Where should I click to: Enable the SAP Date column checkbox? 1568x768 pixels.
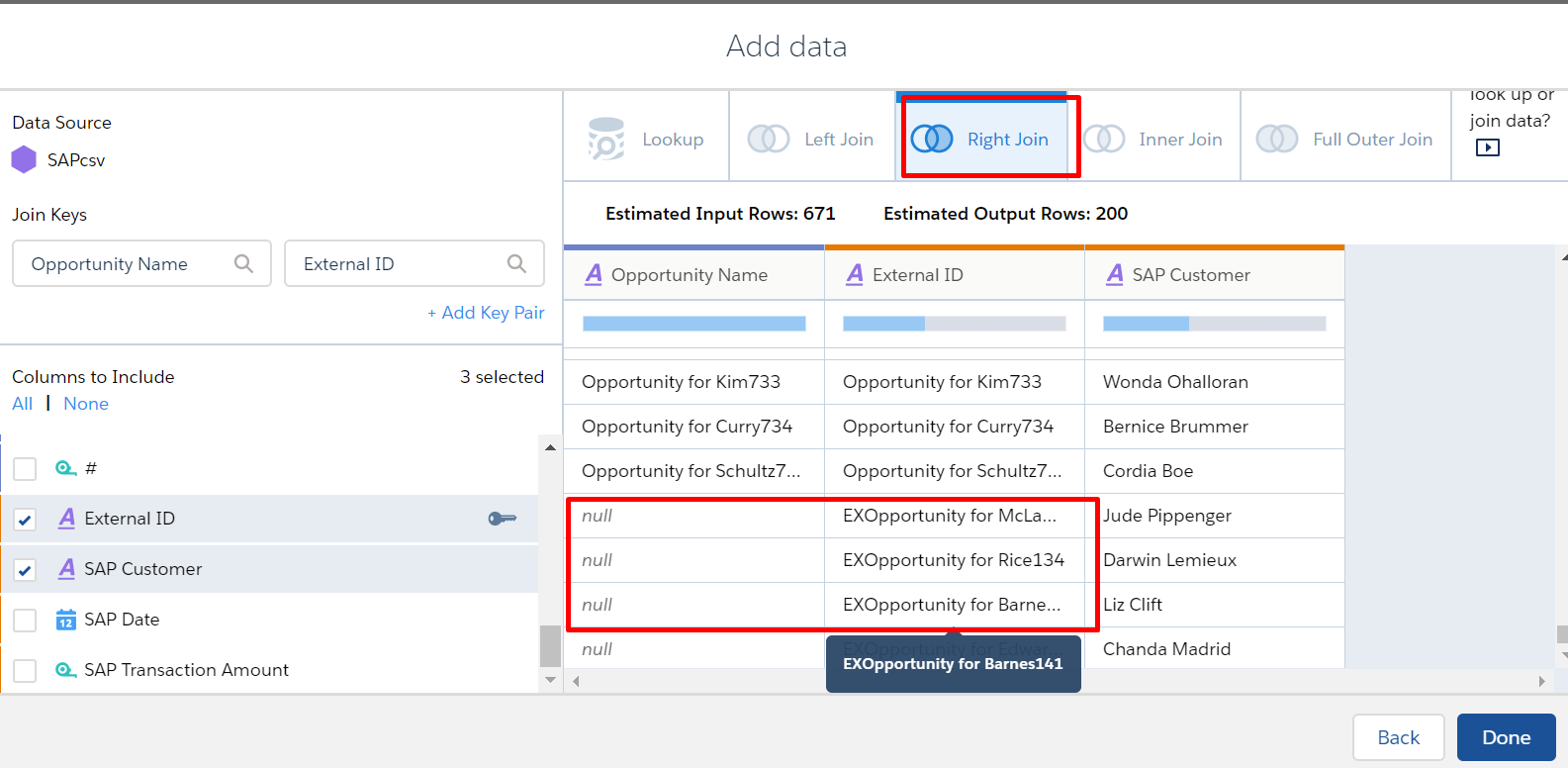[25, 621]
